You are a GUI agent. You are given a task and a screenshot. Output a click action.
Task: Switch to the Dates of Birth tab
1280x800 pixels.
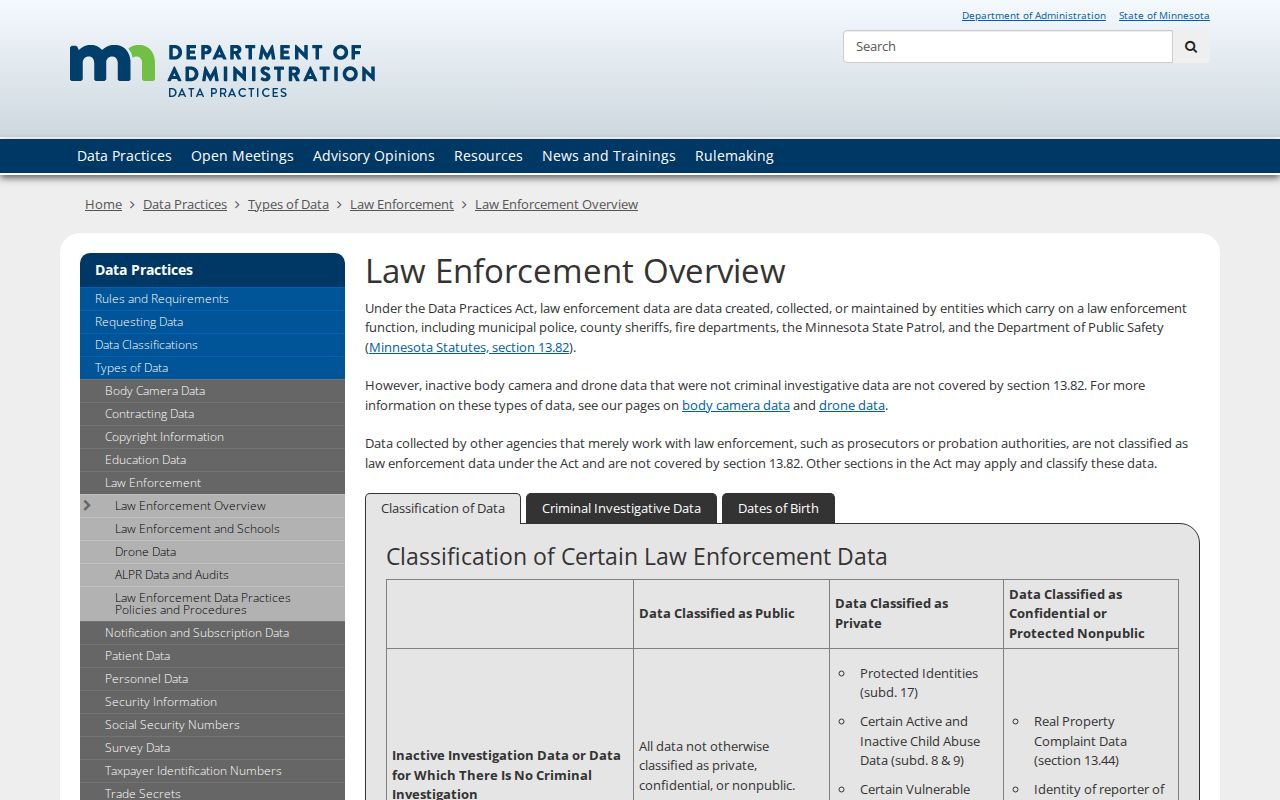778,508
